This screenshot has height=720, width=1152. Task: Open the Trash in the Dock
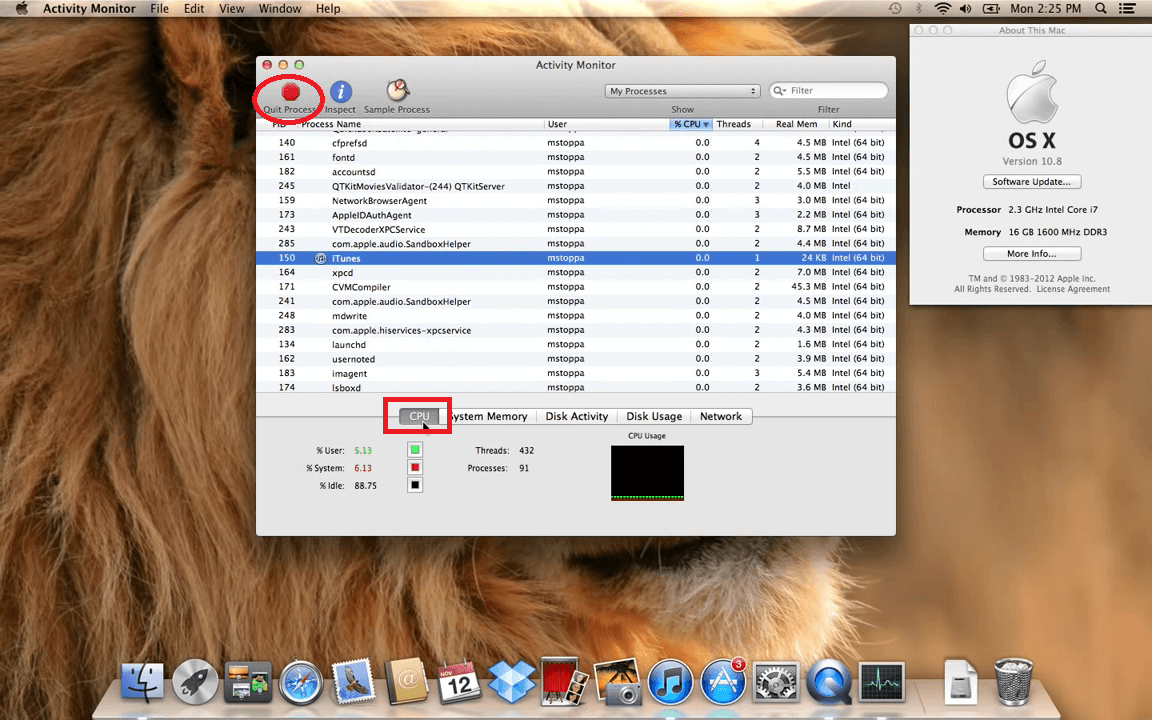(1013, 681)
